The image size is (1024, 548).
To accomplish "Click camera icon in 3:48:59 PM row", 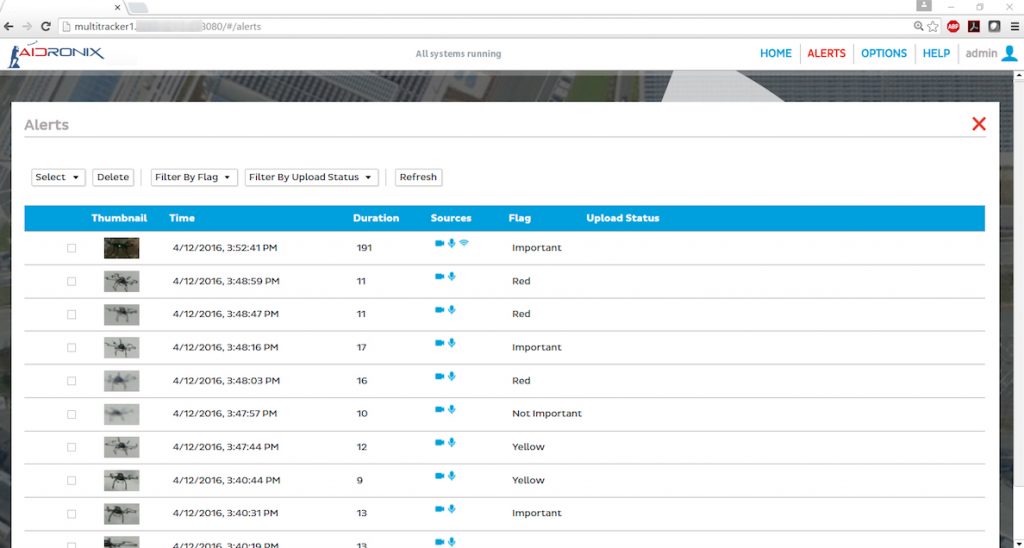I will [x=440, y=276].
